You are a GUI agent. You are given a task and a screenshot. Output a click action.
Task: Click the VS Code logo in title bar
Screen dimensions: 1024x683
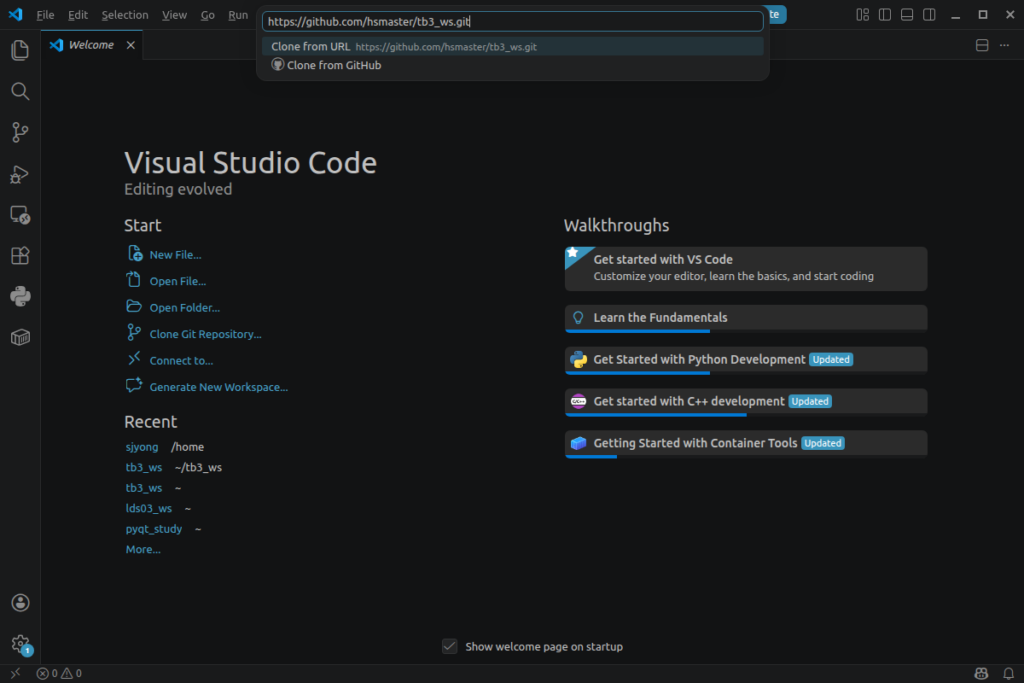coord(15,14)
